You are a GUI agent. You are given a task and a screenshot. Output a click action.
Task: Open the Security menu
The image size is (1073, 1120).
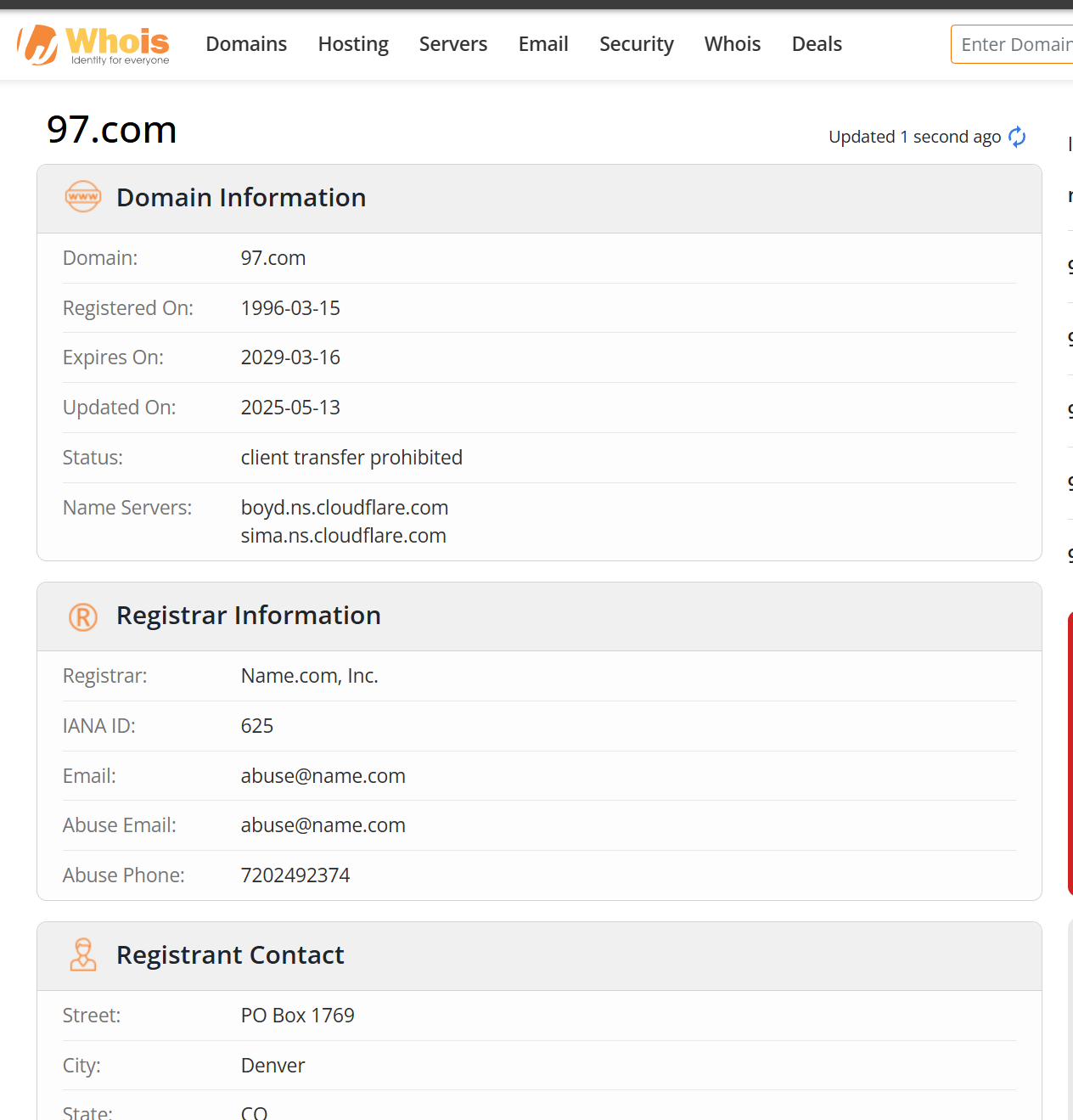tap(637, 44)
